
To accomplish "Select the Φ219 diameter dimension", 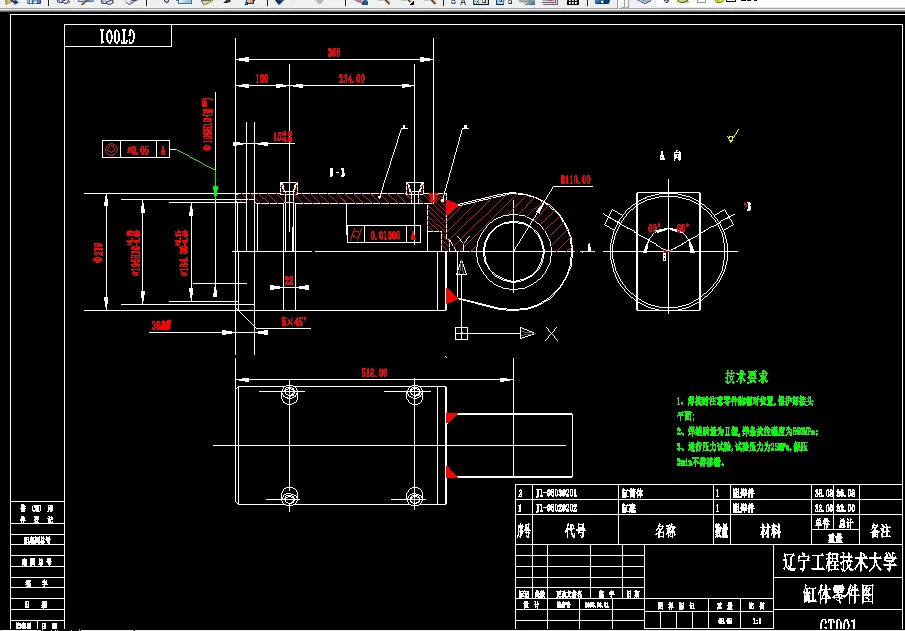I will pyautogui.click(x=98, y=253).
